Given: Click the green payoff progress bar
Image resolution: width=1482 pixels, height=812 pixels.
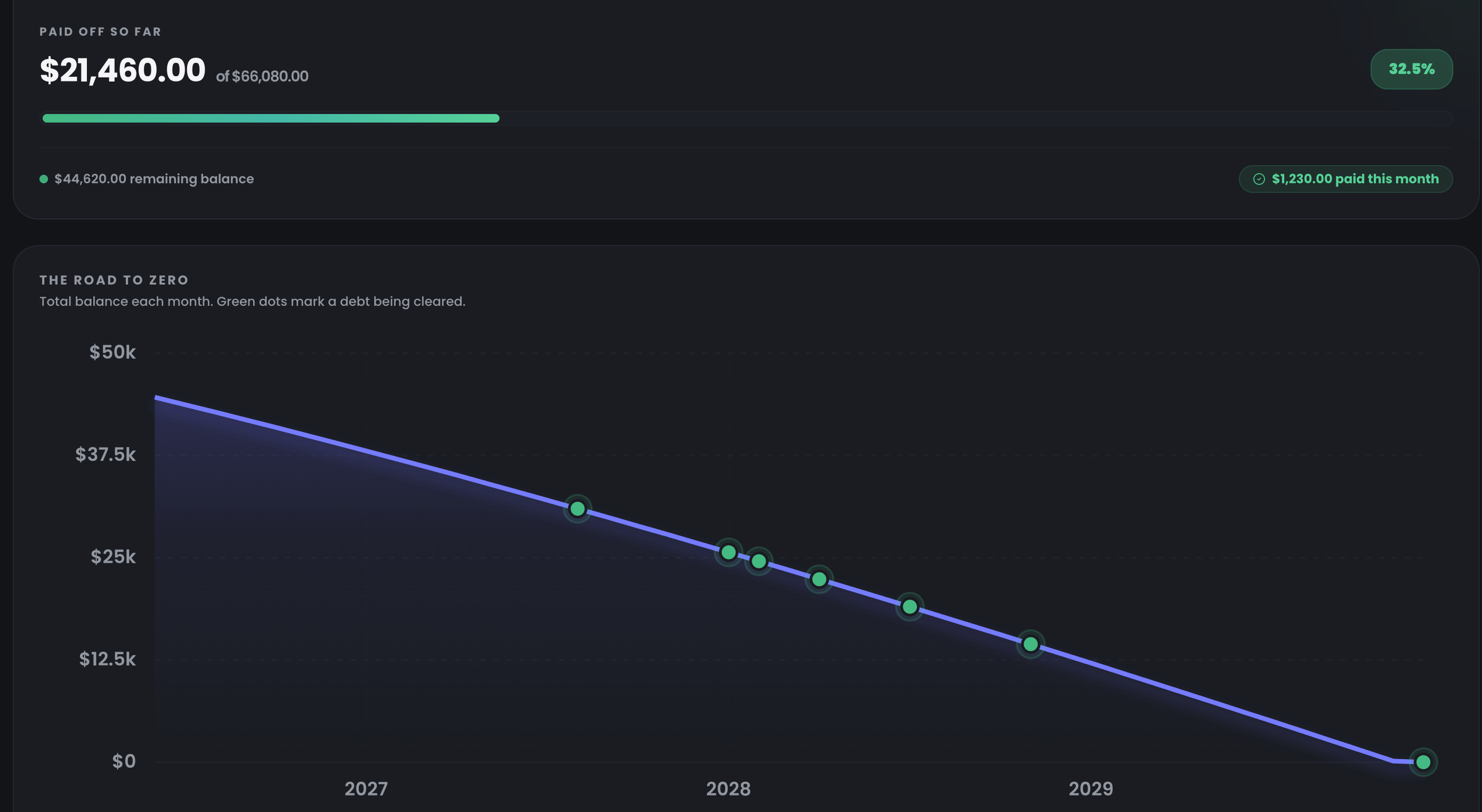Looking at the screenshot, I should pos(271,118).
